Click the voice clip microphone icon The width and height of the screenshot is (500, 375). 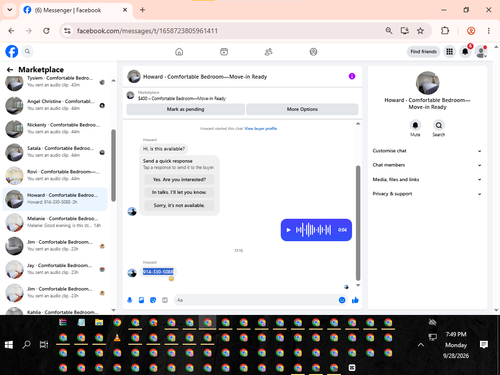pyautogui.click(x=130, y=300)
